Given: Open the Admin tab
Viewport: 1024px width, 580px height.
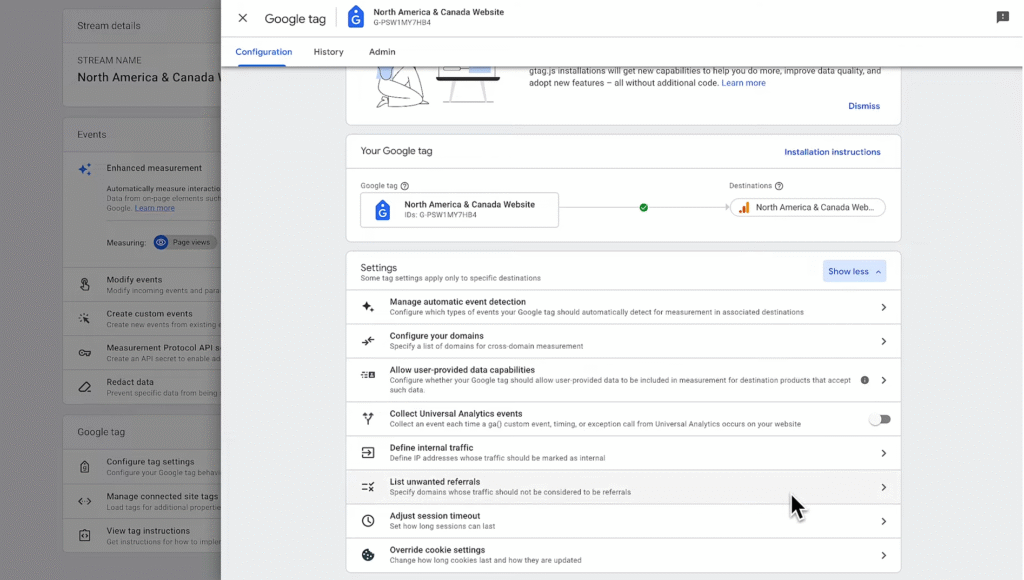Looking at the screenshot, I should [x=382, y=52].
